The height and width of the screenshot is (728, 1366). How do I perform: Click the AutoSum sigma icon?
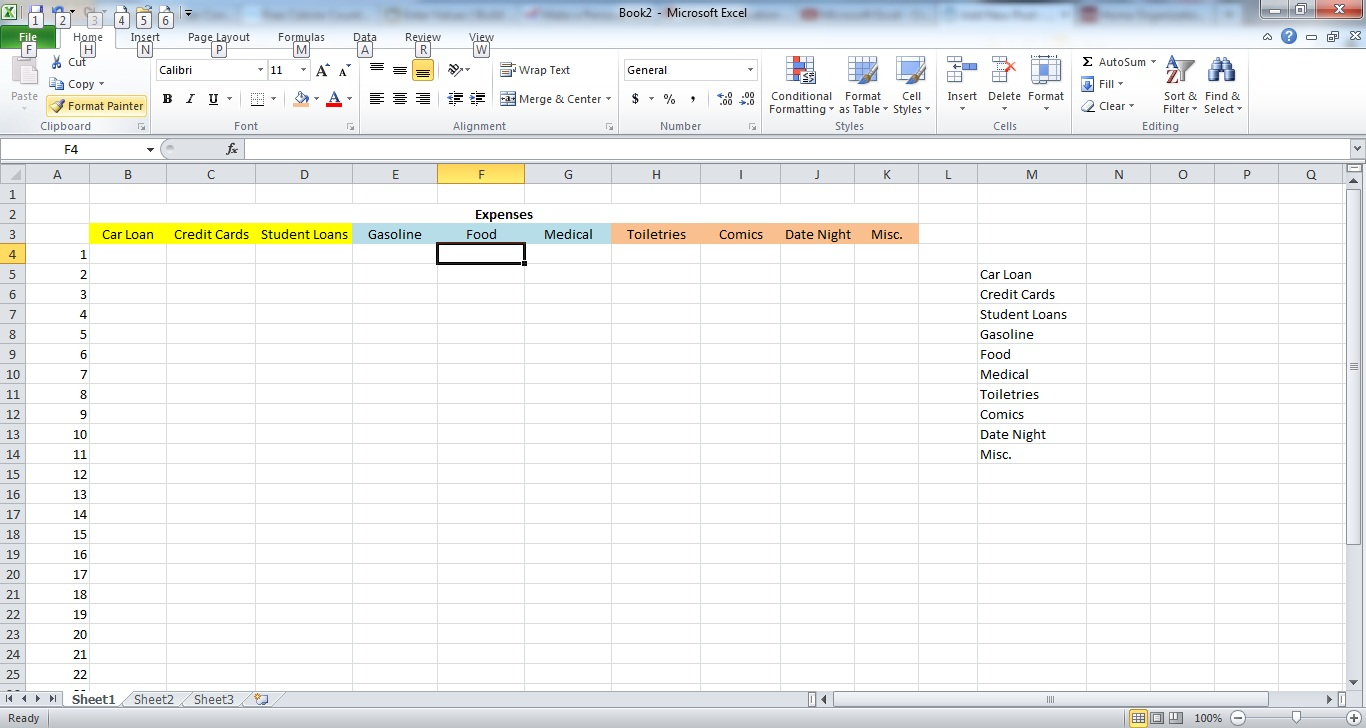pyautogui.click(x=1088, y=62)
